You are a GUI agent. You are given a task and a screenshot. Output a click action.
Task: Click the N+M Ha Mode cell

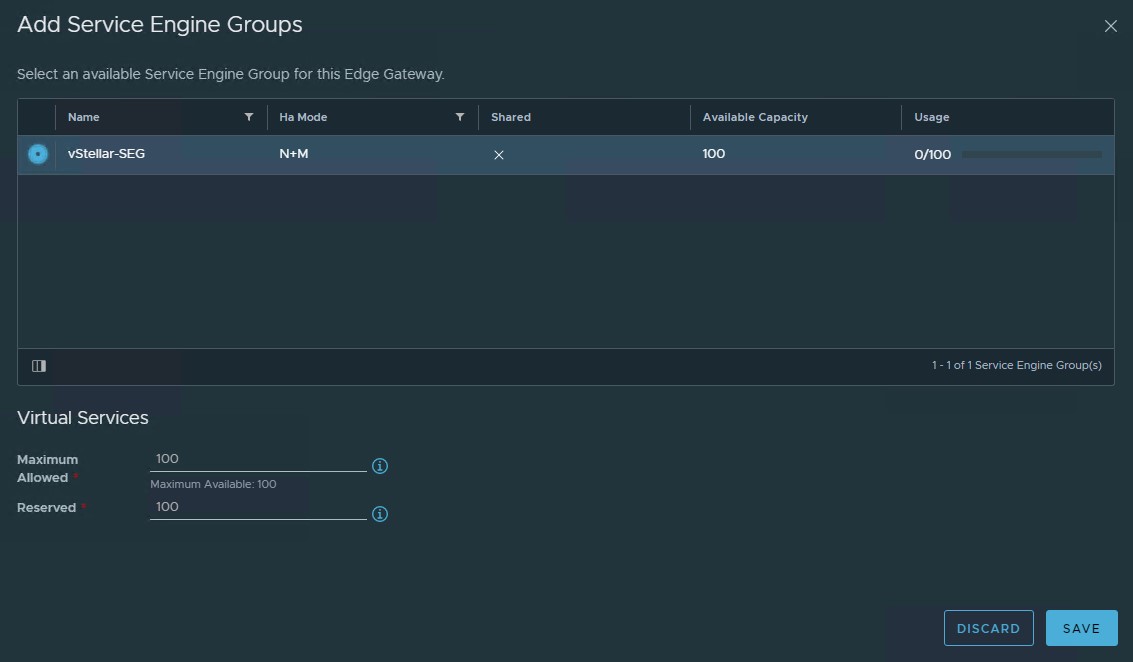(x=293, y=154)
